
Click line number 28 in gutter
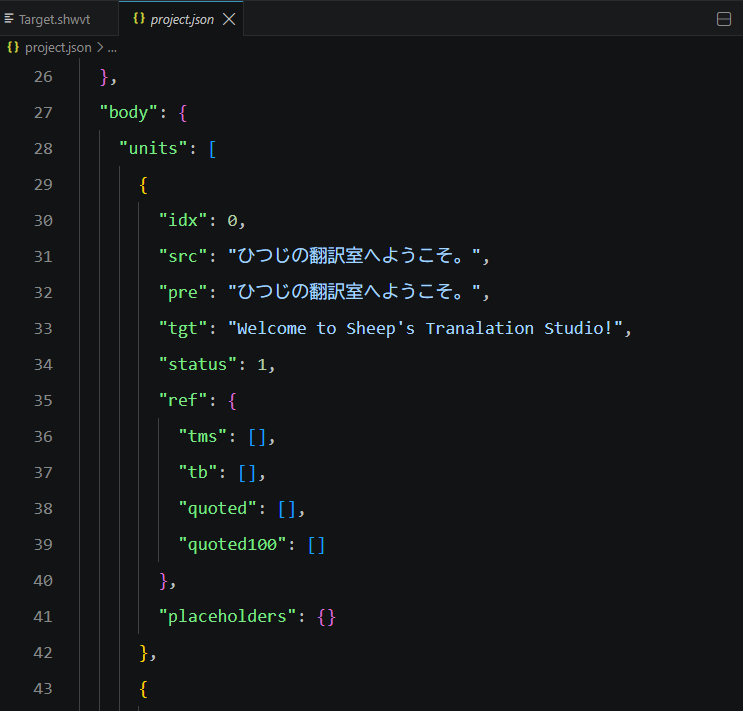coord(43,149)
